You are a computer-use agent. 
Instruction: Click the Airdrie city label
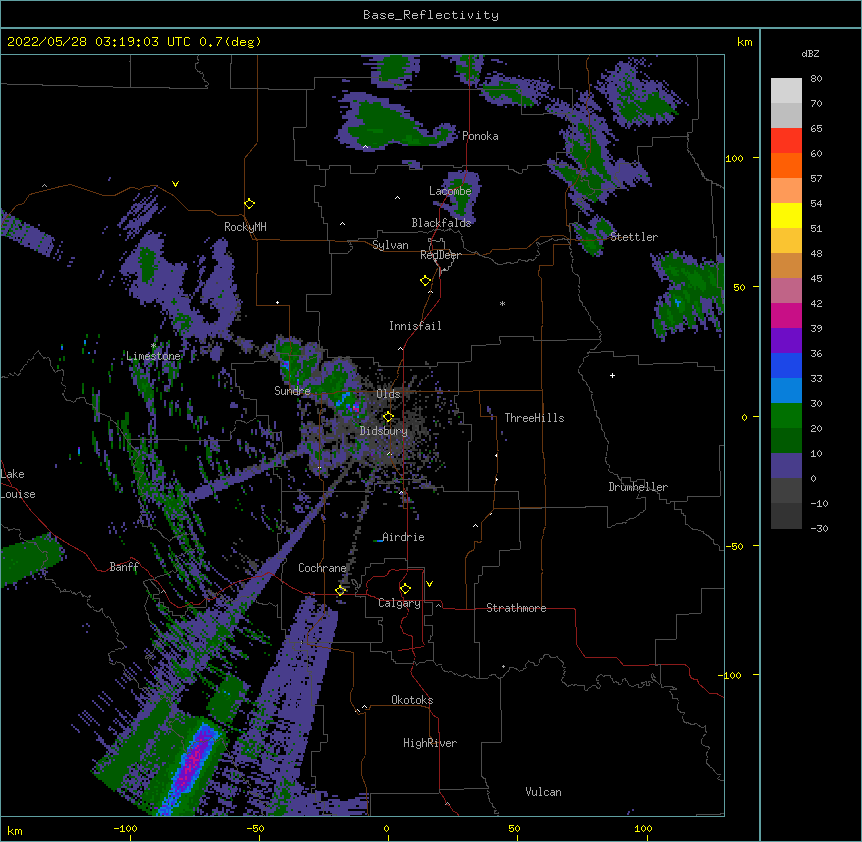coord(403,537)
